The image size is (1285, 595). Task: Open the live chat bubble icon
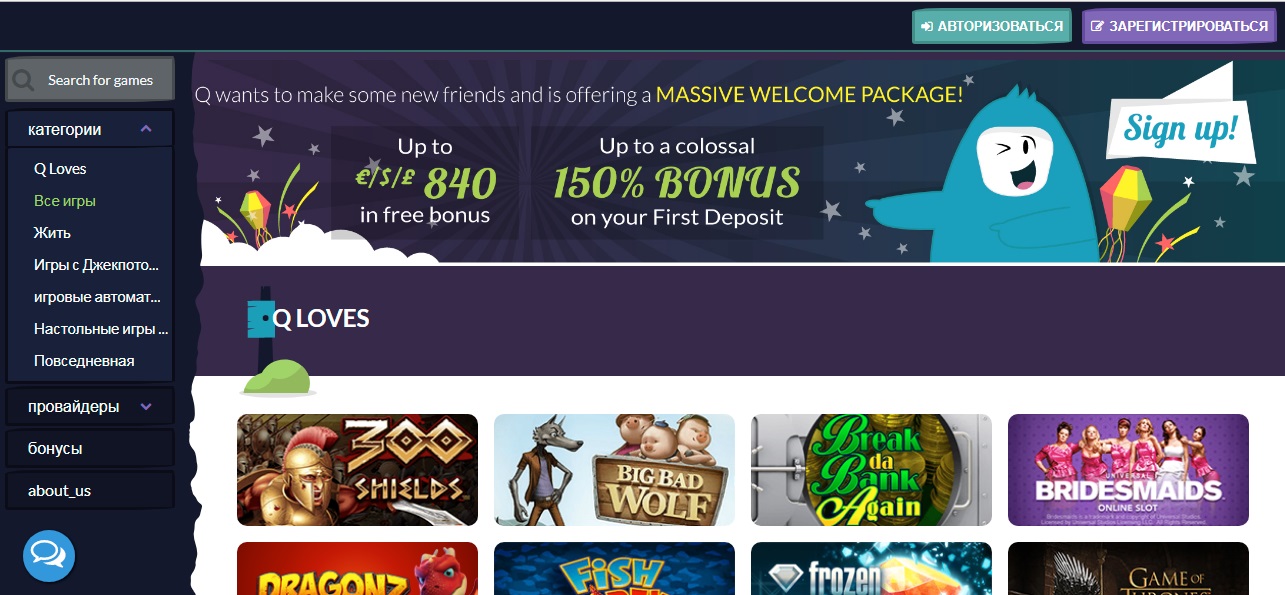pyautogui.click(x=49, y=555)
